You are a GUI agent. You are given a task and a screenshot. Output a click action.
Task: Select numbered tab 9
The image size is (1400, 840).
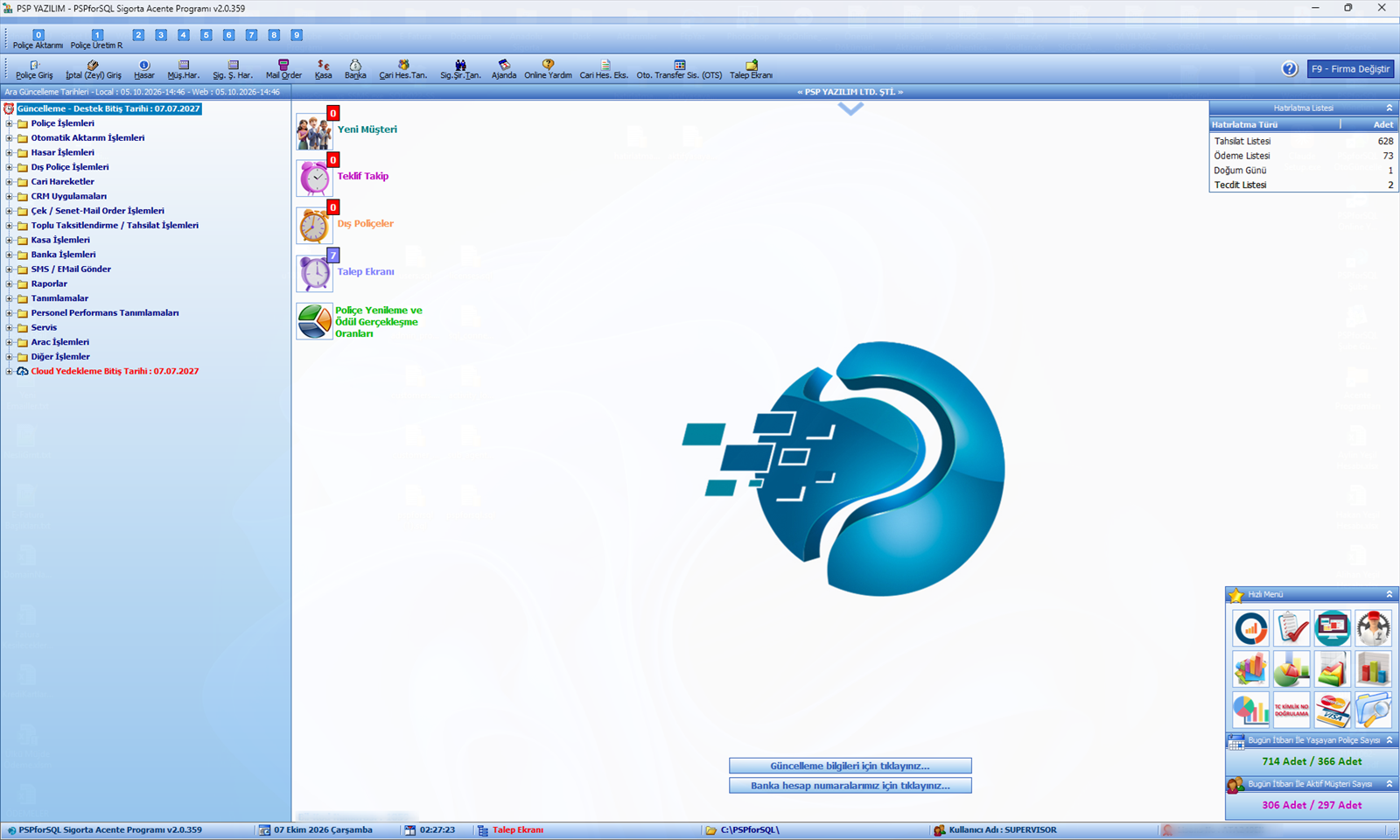(x=297, y=35)
